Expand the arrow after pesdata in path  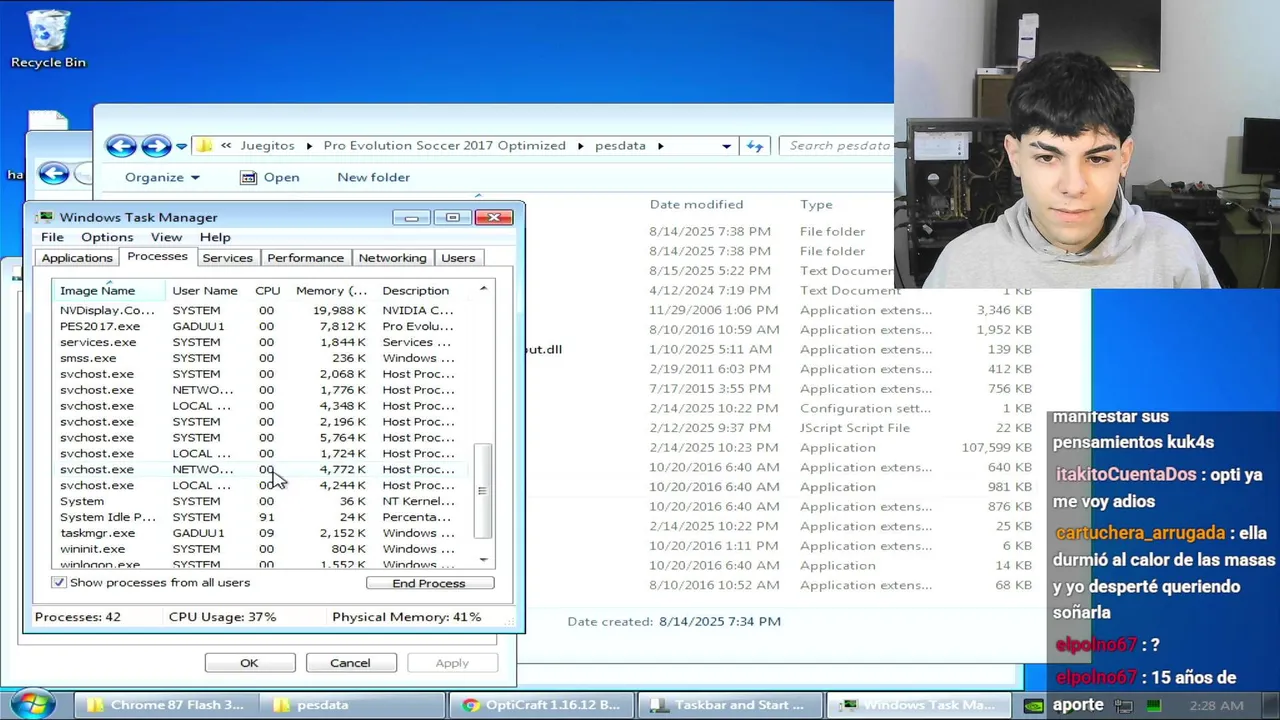[x=660, y=146]
